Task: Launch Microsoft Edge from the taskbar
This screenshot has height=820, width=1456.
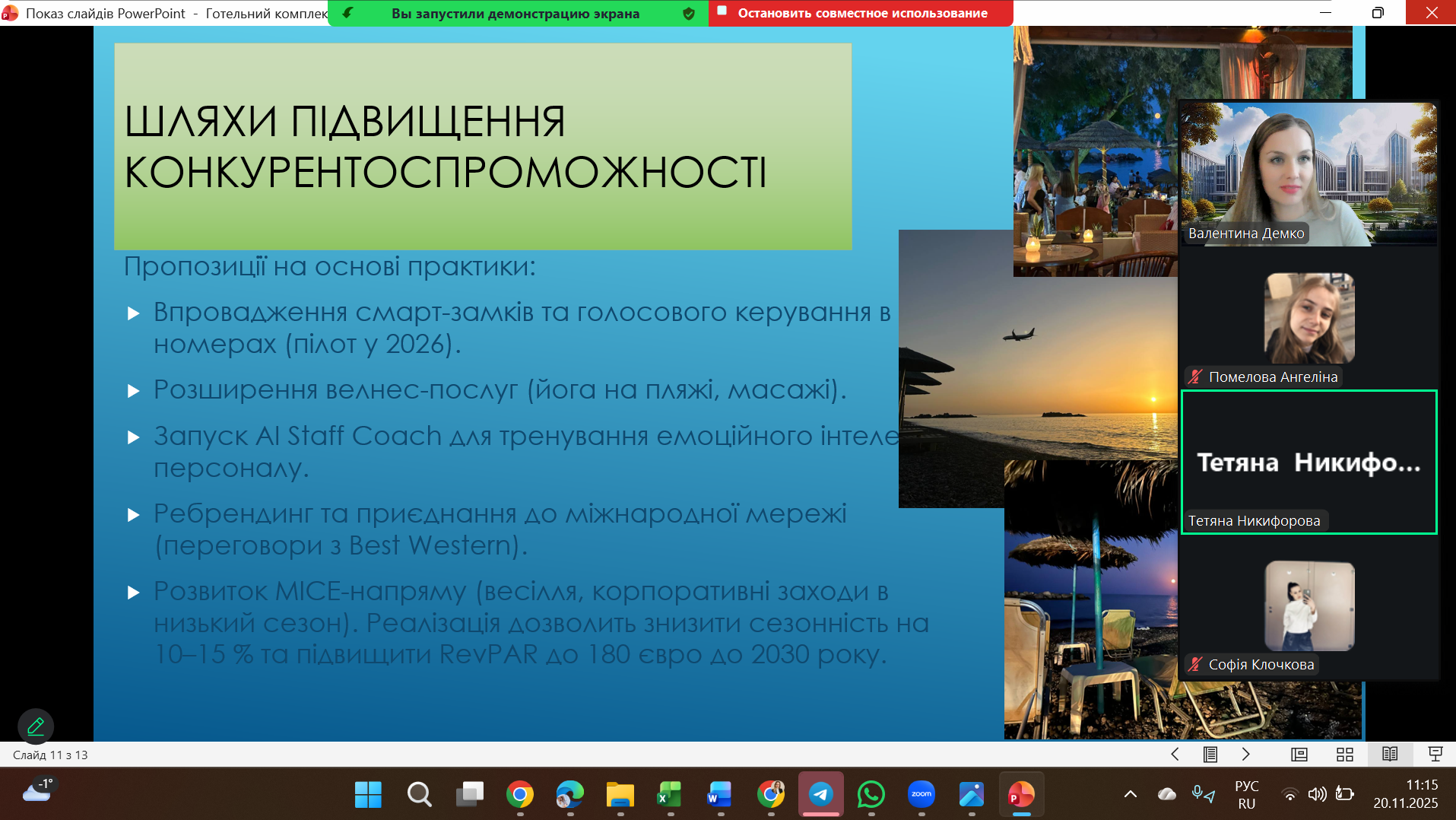Action: (570, 795)
